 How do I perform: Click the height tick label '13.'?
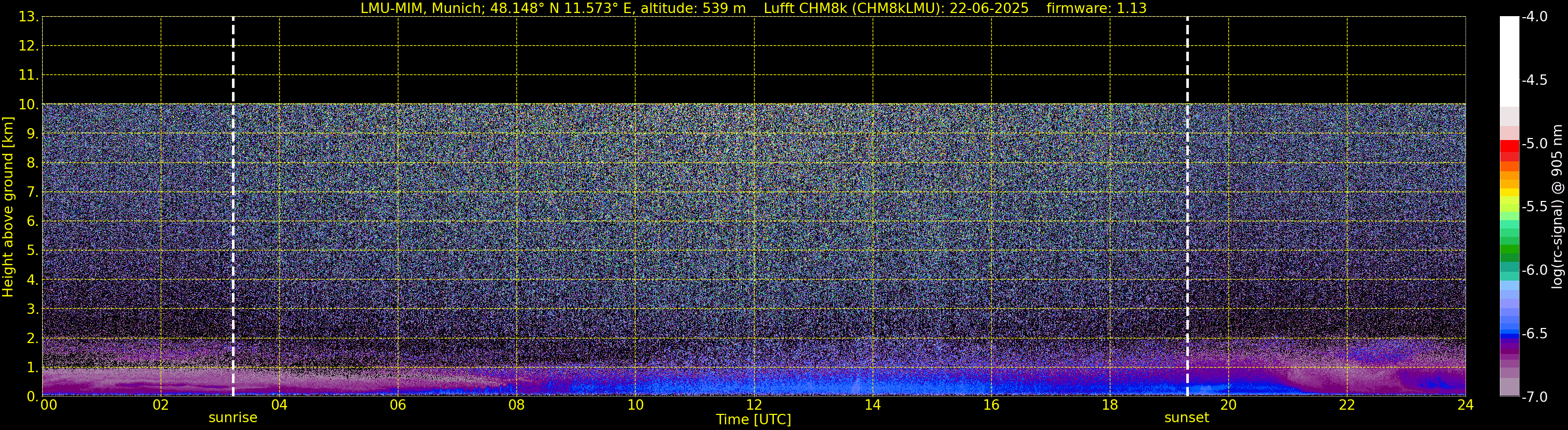point(29,17)
